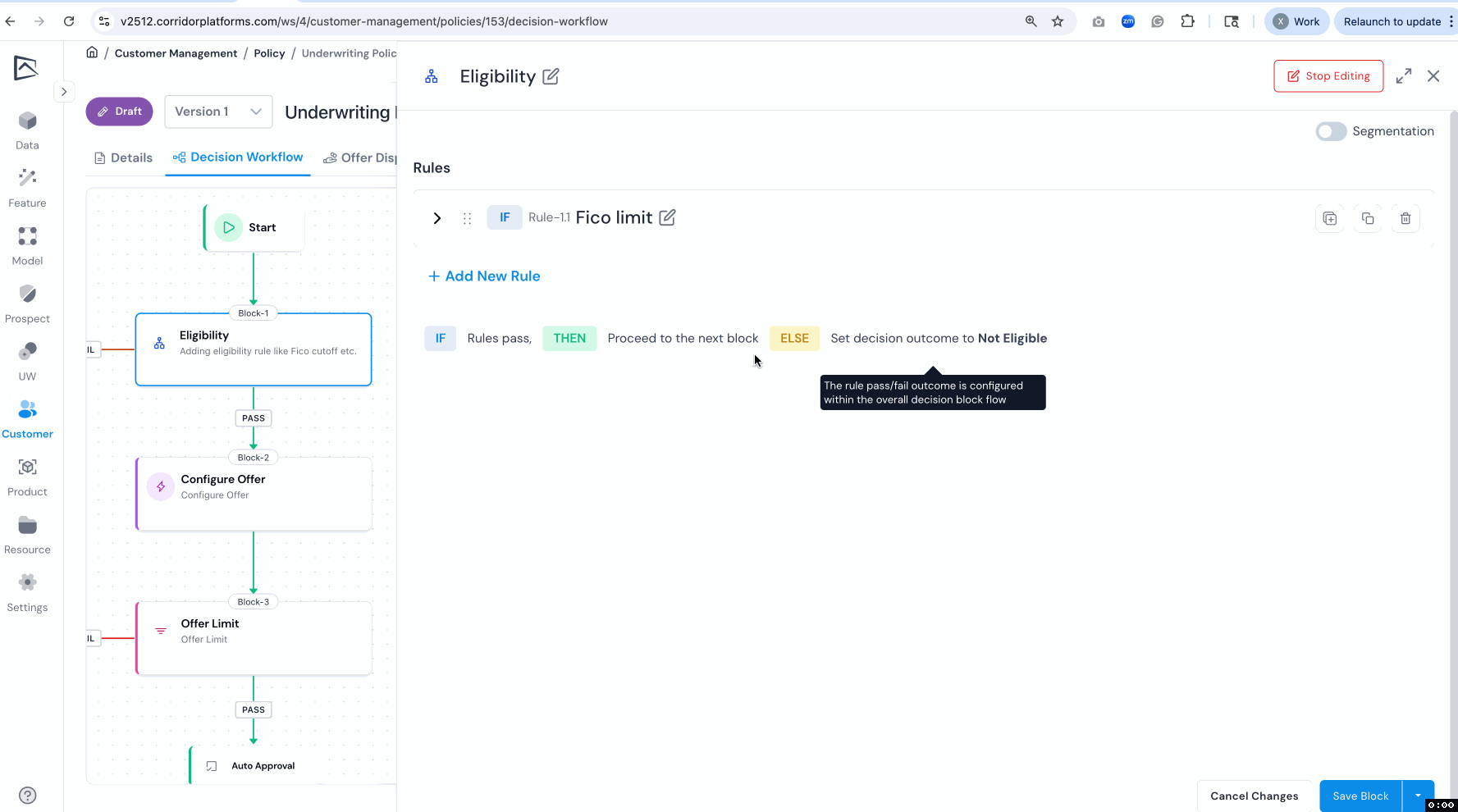
Task: Open the help icon in the sidebar
Action: coord(27,795)
